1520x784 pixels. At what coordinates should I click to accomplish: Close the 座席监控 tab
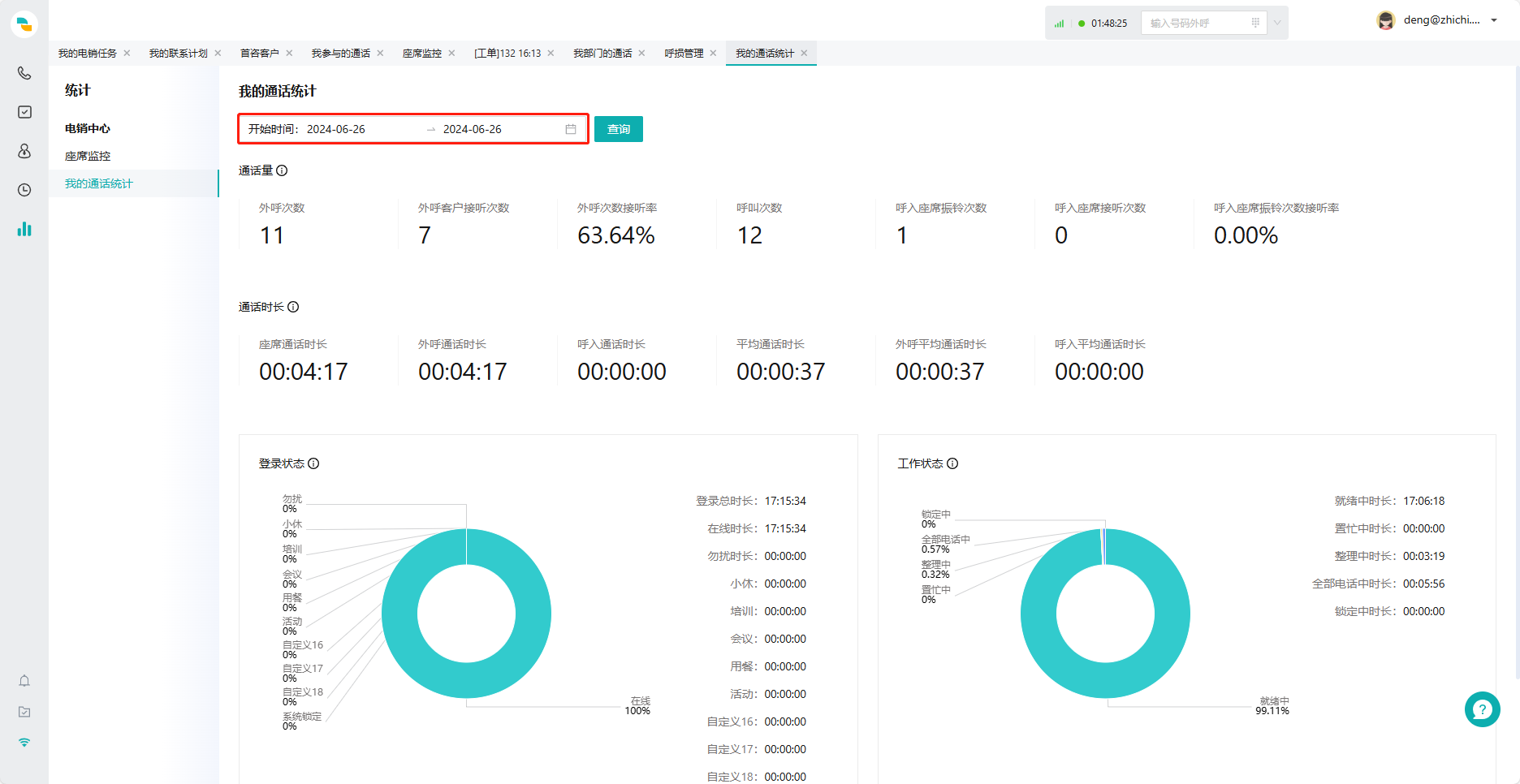tap(451, 53)
